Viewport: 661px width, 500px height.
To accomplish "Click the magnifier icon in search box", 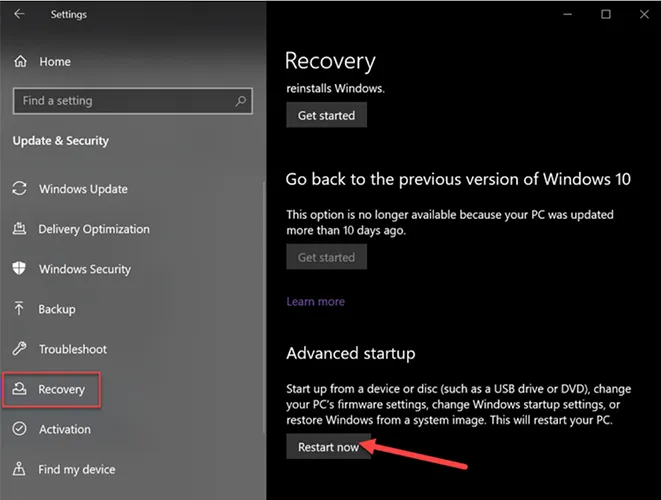I will click(240, 101).
